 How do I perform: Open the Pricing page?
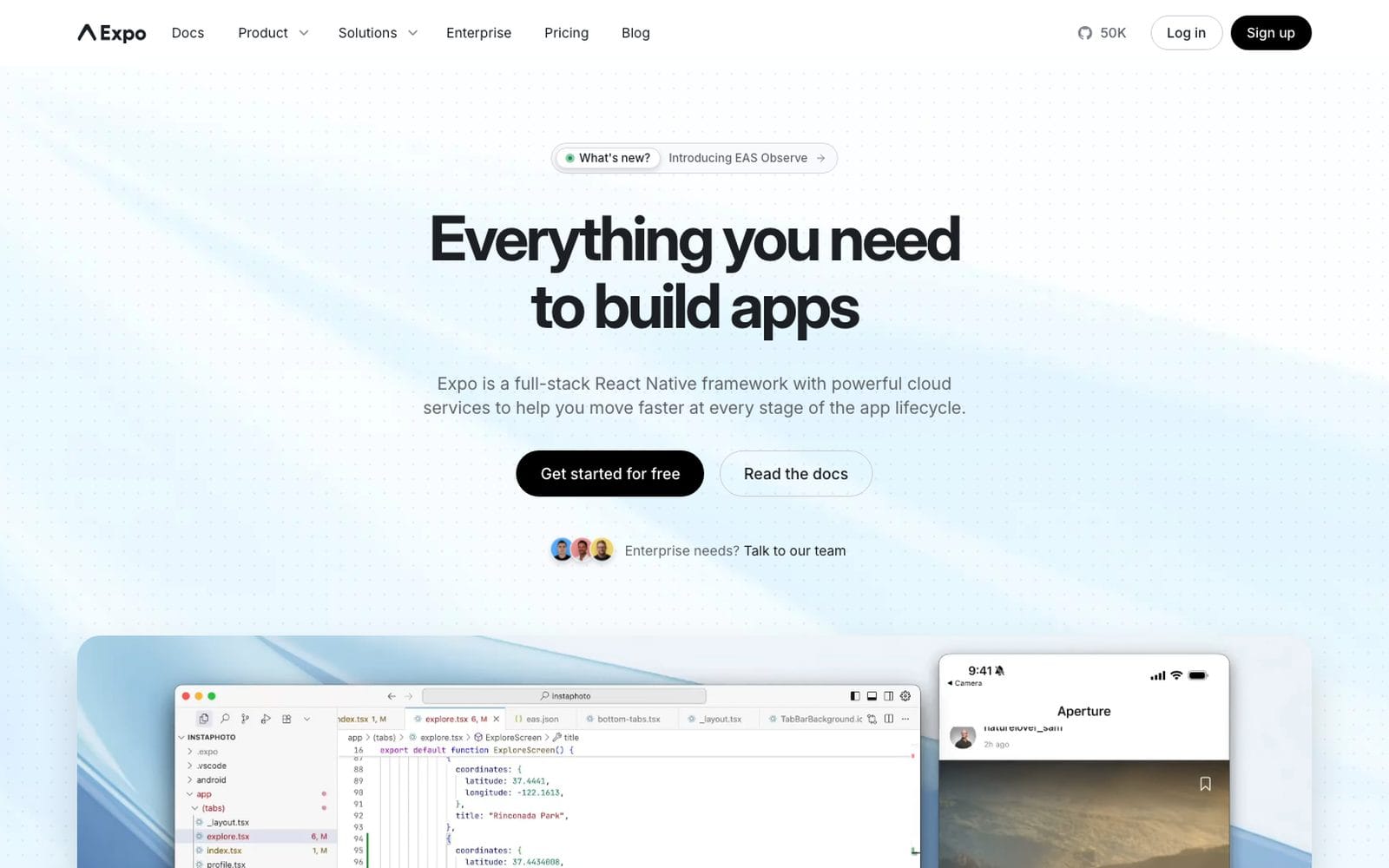[566, 33]
